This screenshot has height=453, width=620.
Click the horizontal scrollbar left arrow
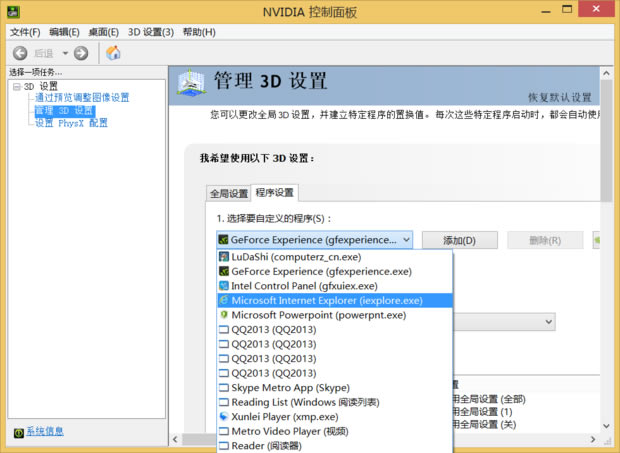[176, 439]
